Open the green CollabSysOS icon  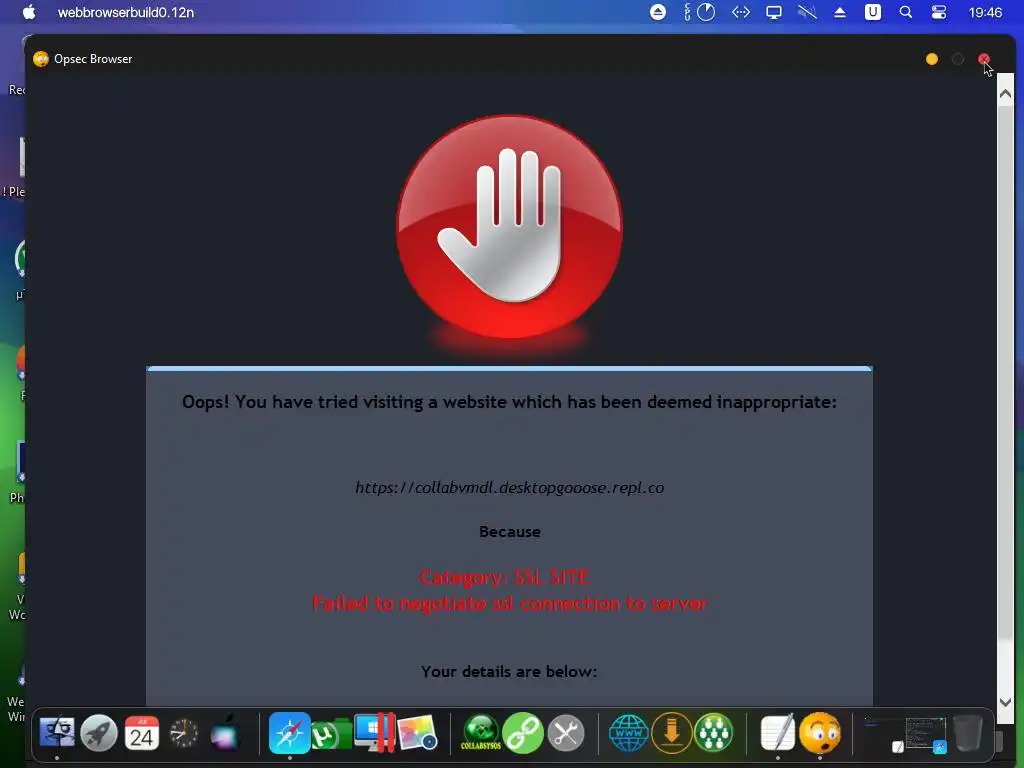[x=481, y=733]
